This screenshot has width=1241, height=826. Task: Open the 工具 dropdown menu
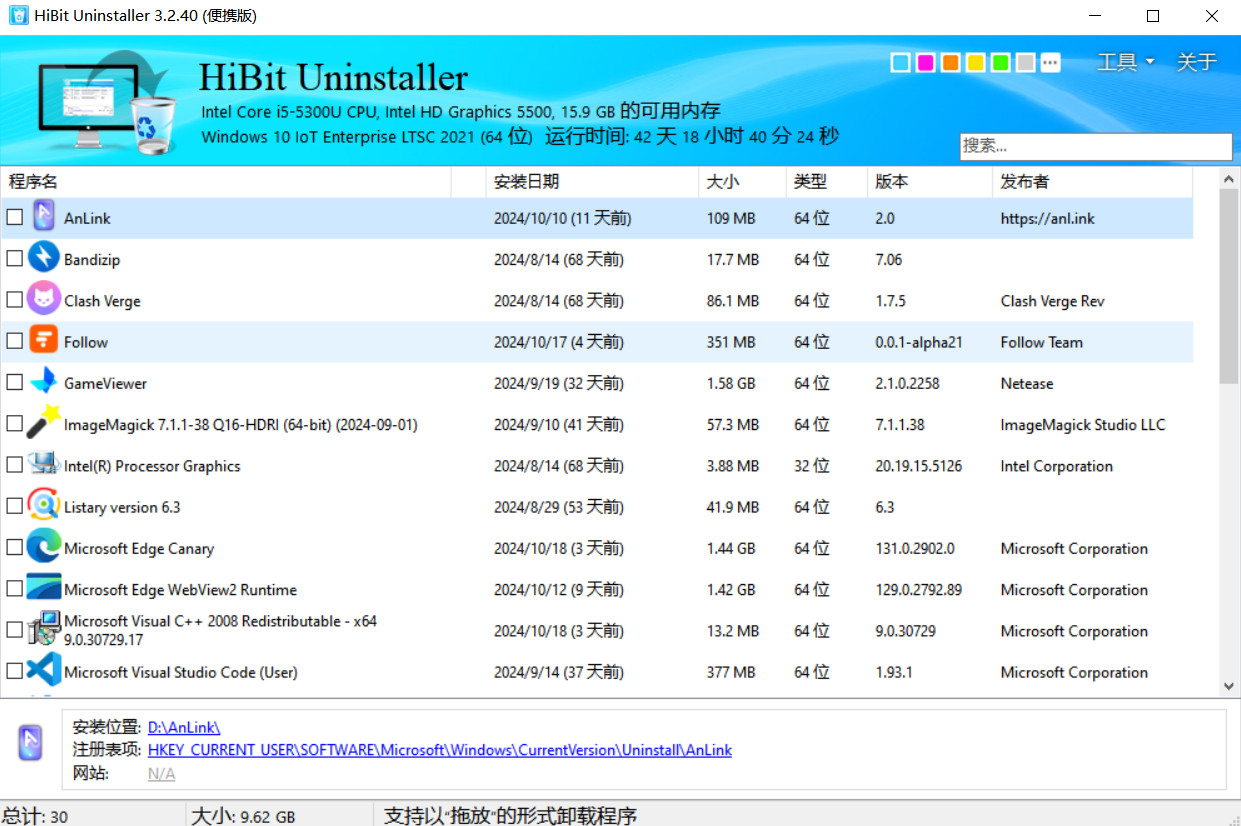tap(1126, 62)
